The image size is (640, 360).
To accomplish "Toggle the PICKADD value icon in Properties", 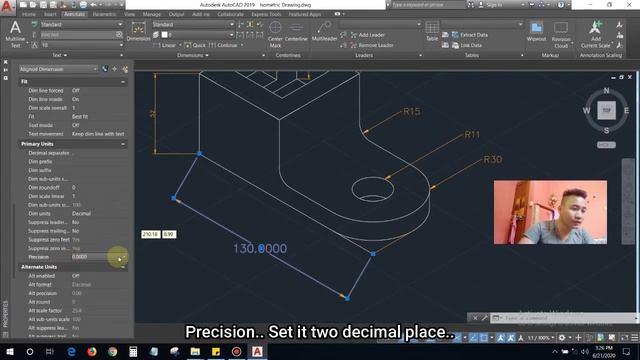I will [105, 69].
